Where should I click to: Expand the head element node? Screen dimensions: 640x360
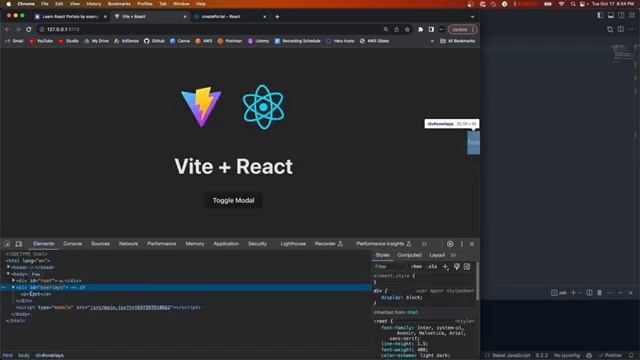click(x=8, y=267)
